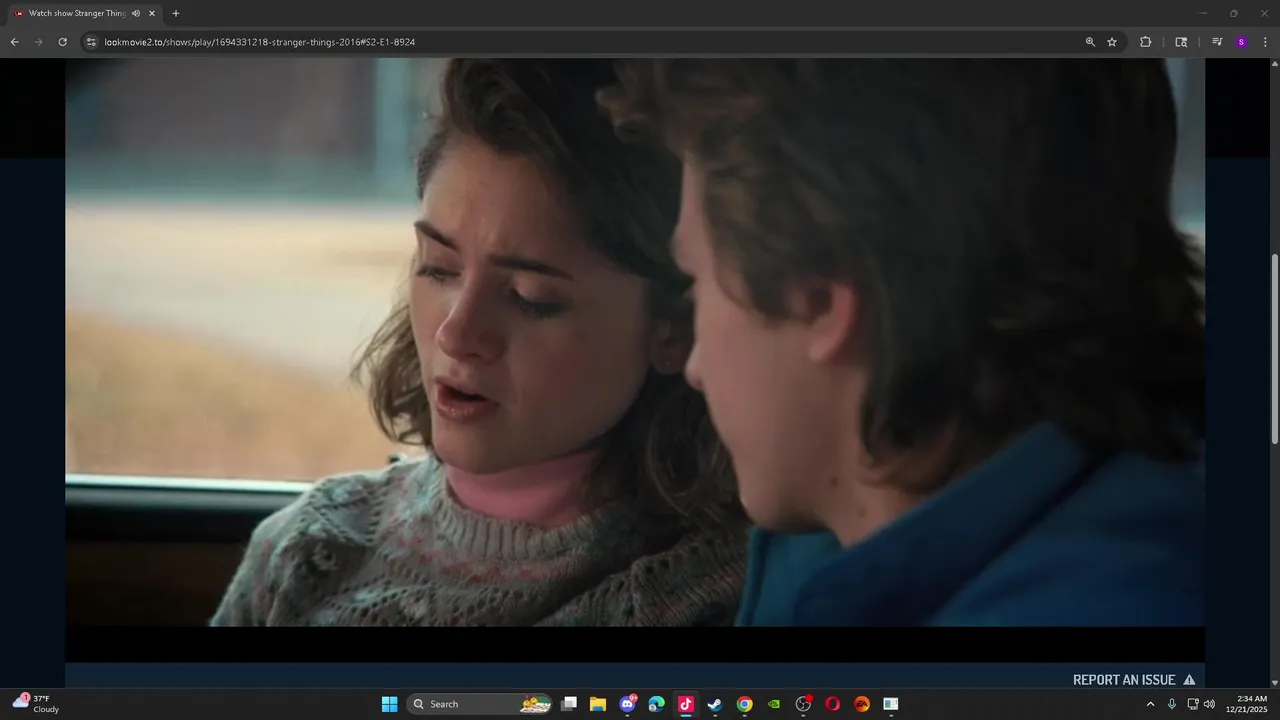This screenshot has height=720, width=1280.
Task: Open the Chrome Extensions puzzle icon
Action: click(x=1146, y=42)
